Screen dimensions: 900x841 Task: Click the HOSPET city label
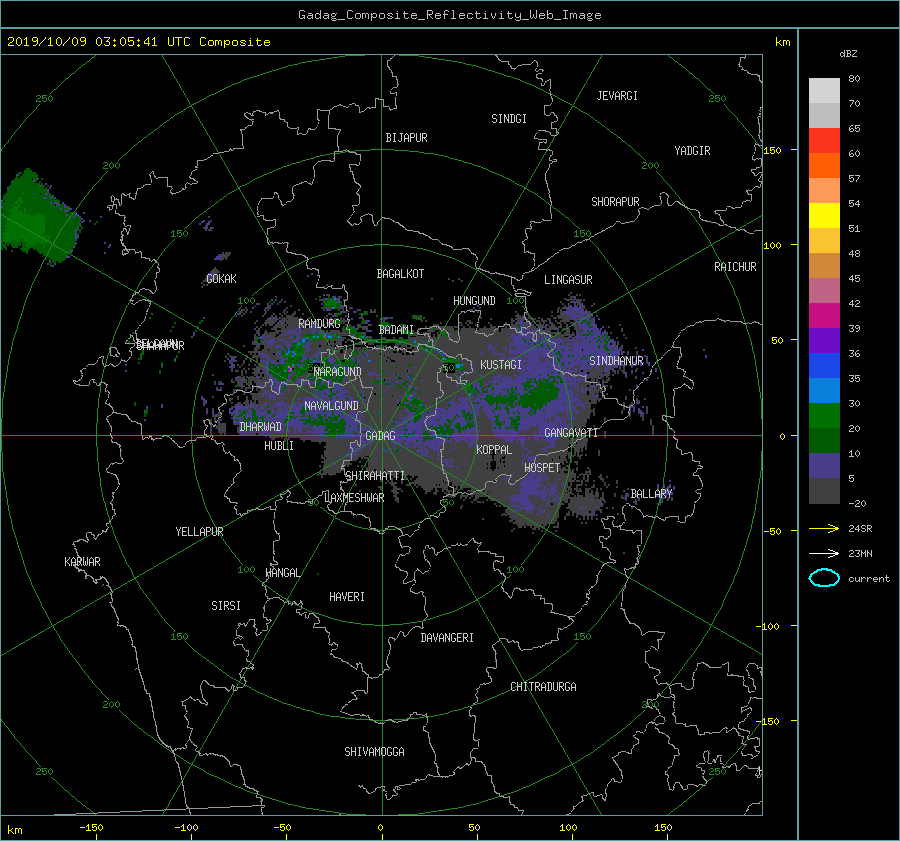tap(542, 468)
